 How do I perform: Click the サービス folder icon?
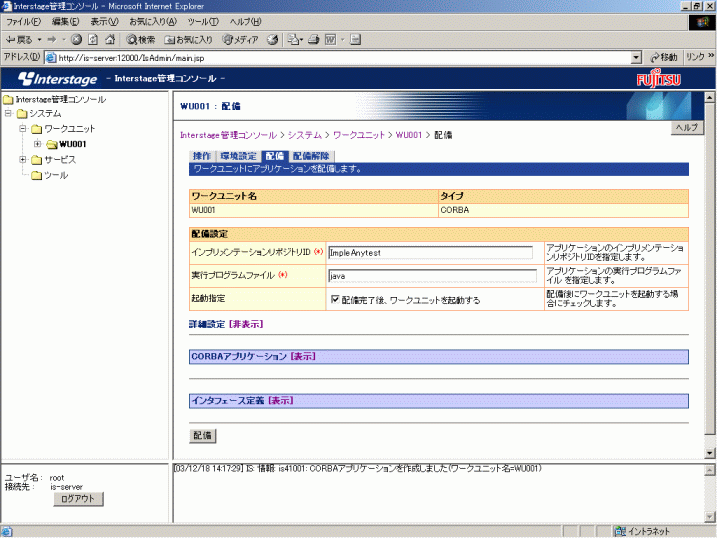(37, 160)
